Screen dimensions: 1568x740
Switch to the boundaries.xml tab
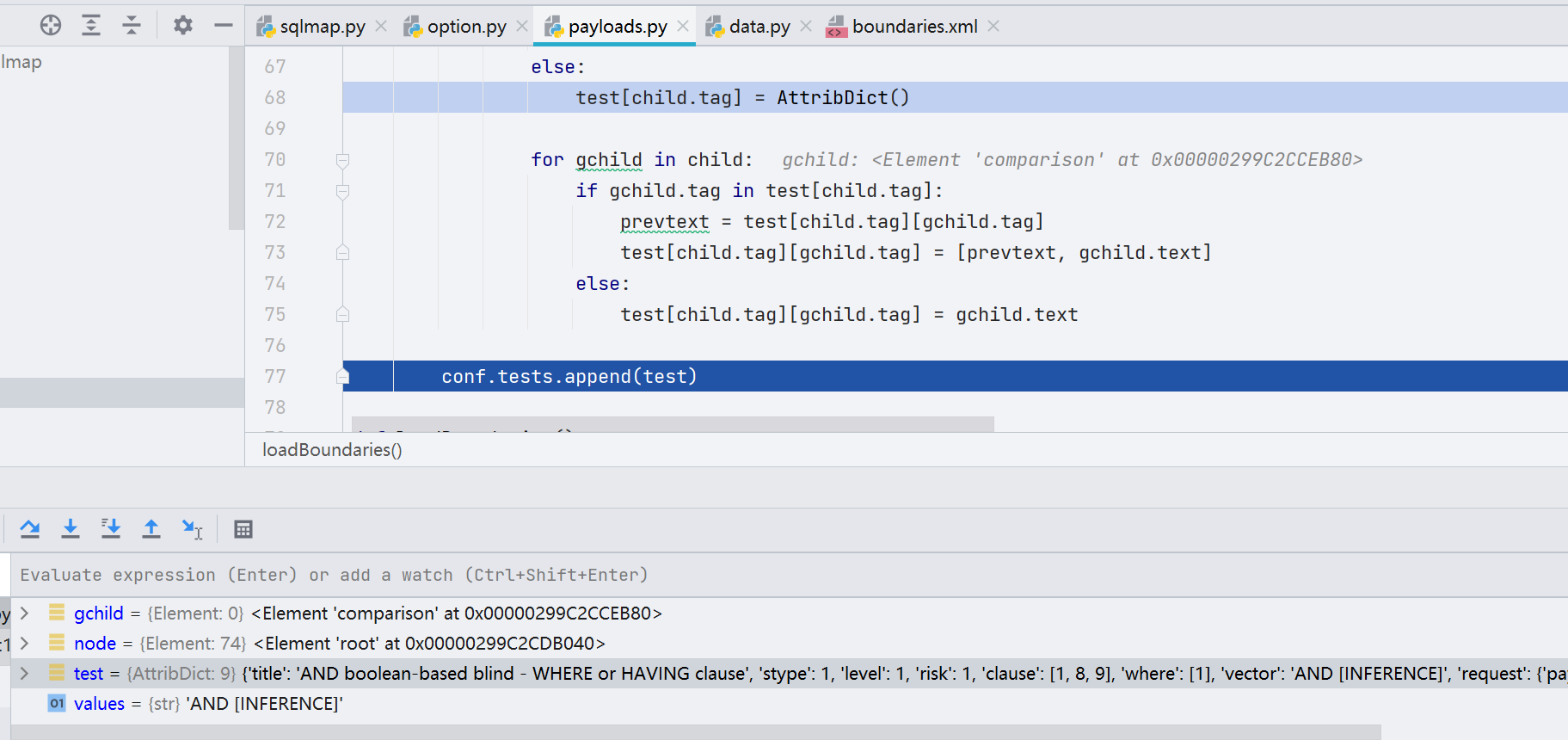913,27
